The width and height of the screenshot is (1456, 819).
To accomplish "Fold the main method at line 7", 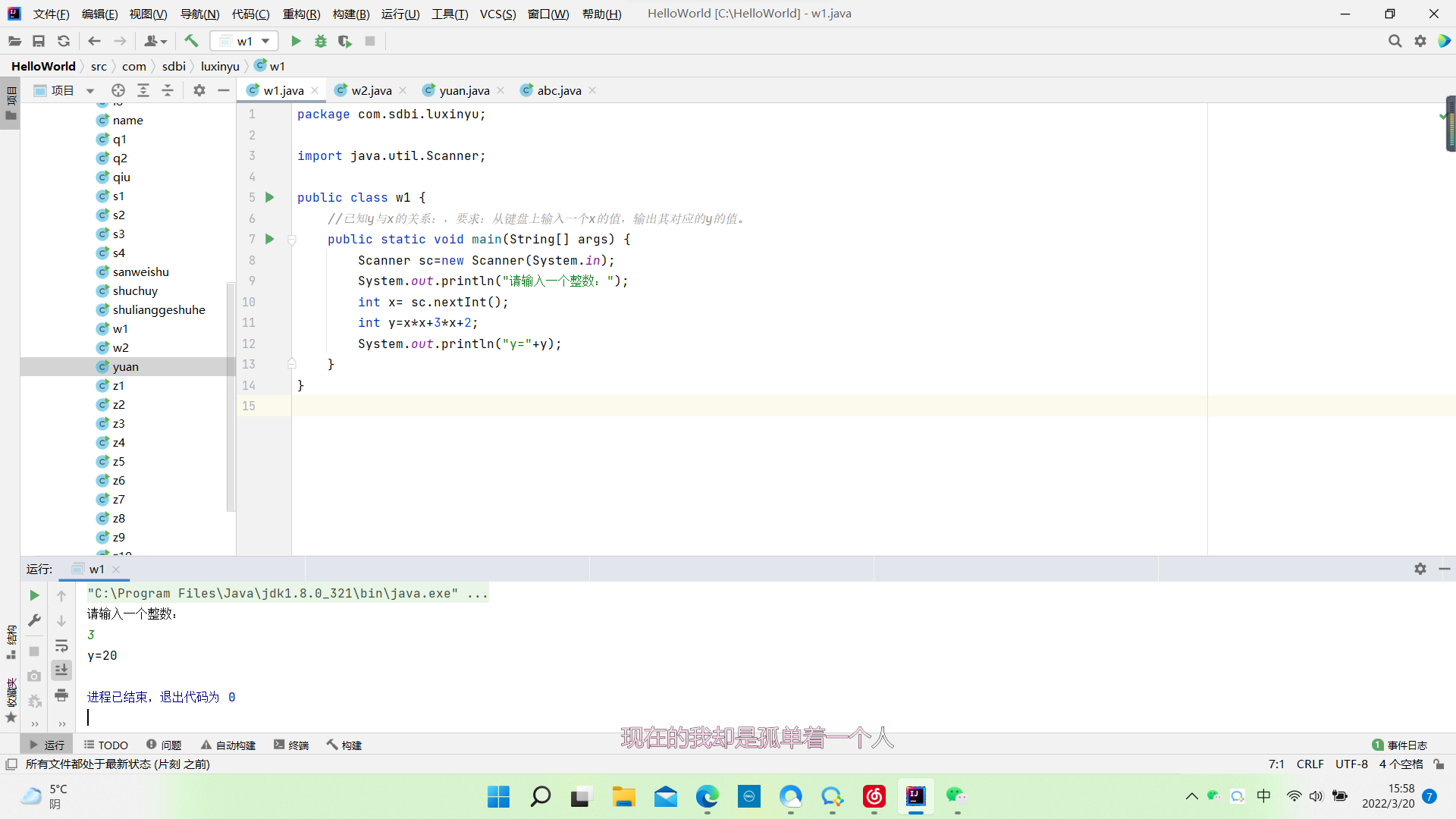I will [291, 240].
